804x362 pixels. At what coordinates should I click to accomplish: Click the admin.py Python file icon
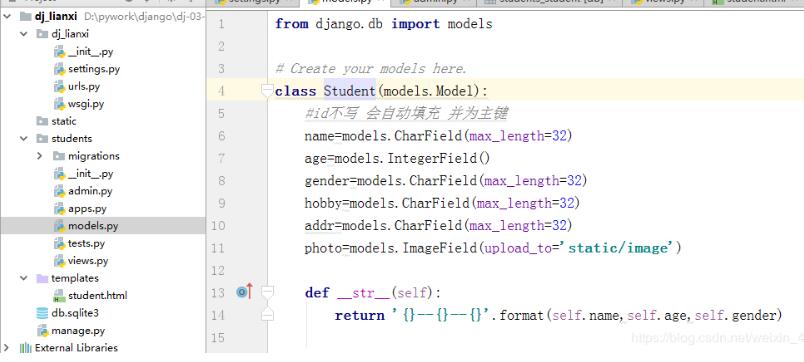point(59,191)
